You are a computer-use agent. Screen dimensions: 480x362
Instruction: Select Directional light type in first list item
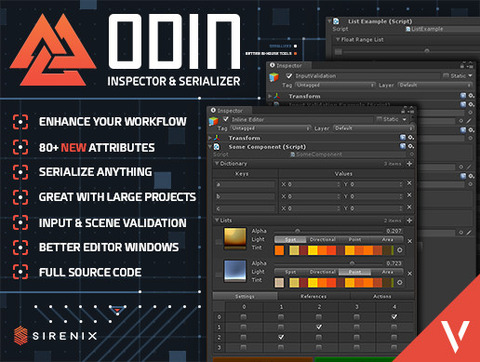pyautogui.click(x=322, y=240)
